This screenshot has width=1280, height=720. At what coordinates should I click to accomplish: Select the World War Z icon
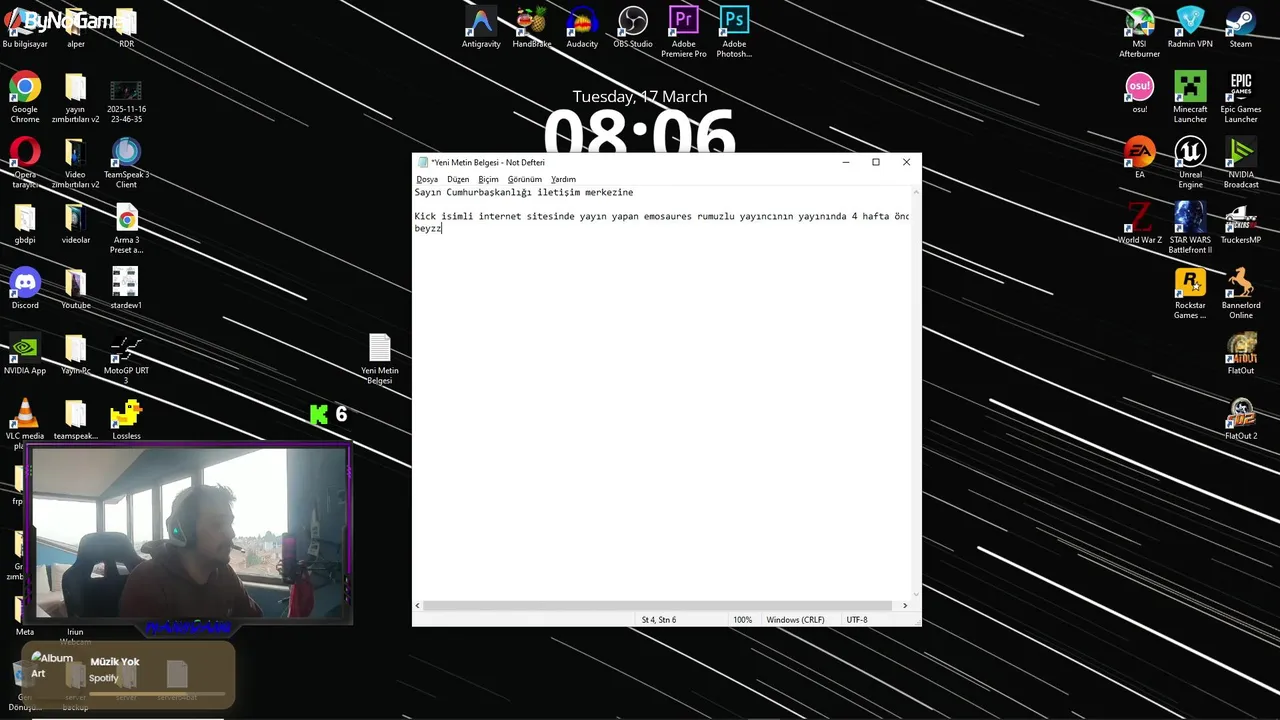(x=1140, y=222)
